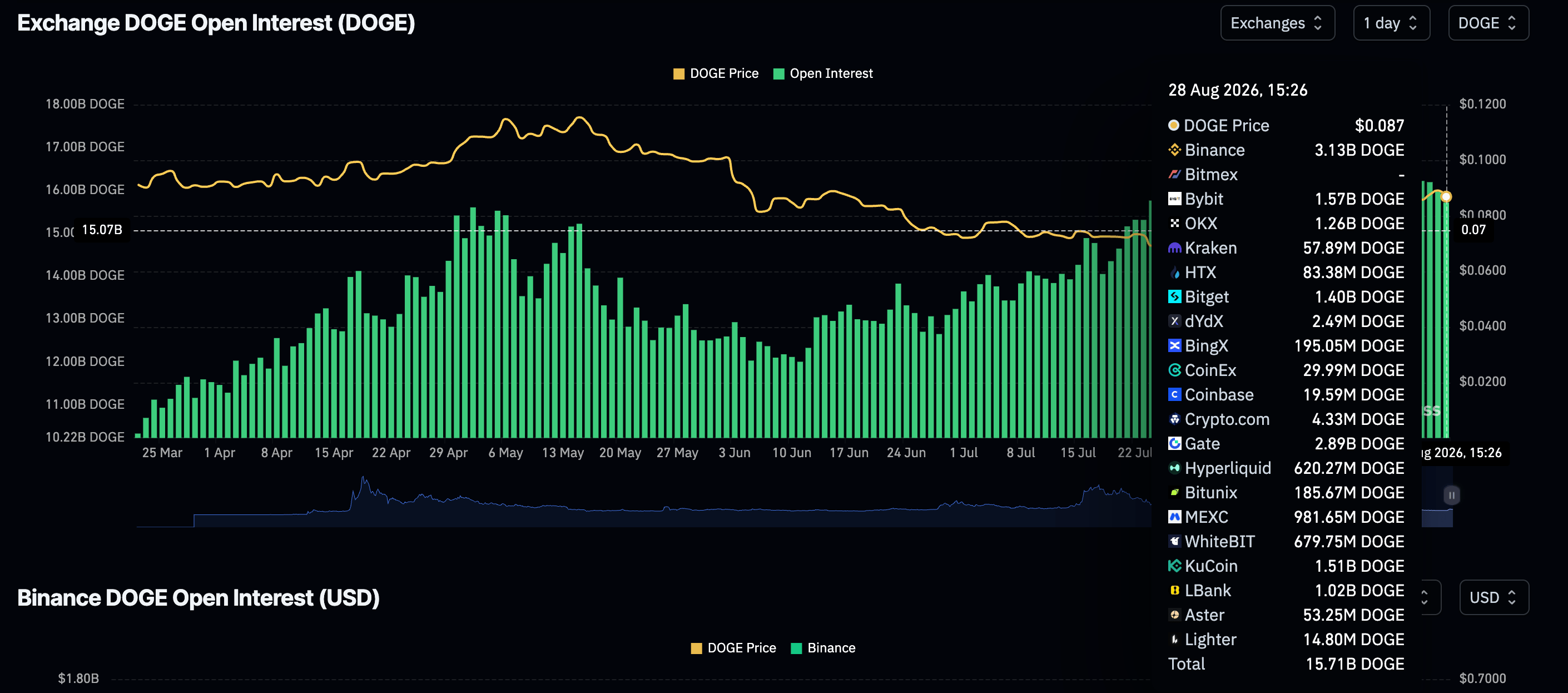Click the Binance logo icon in the tooltip

1174,150
